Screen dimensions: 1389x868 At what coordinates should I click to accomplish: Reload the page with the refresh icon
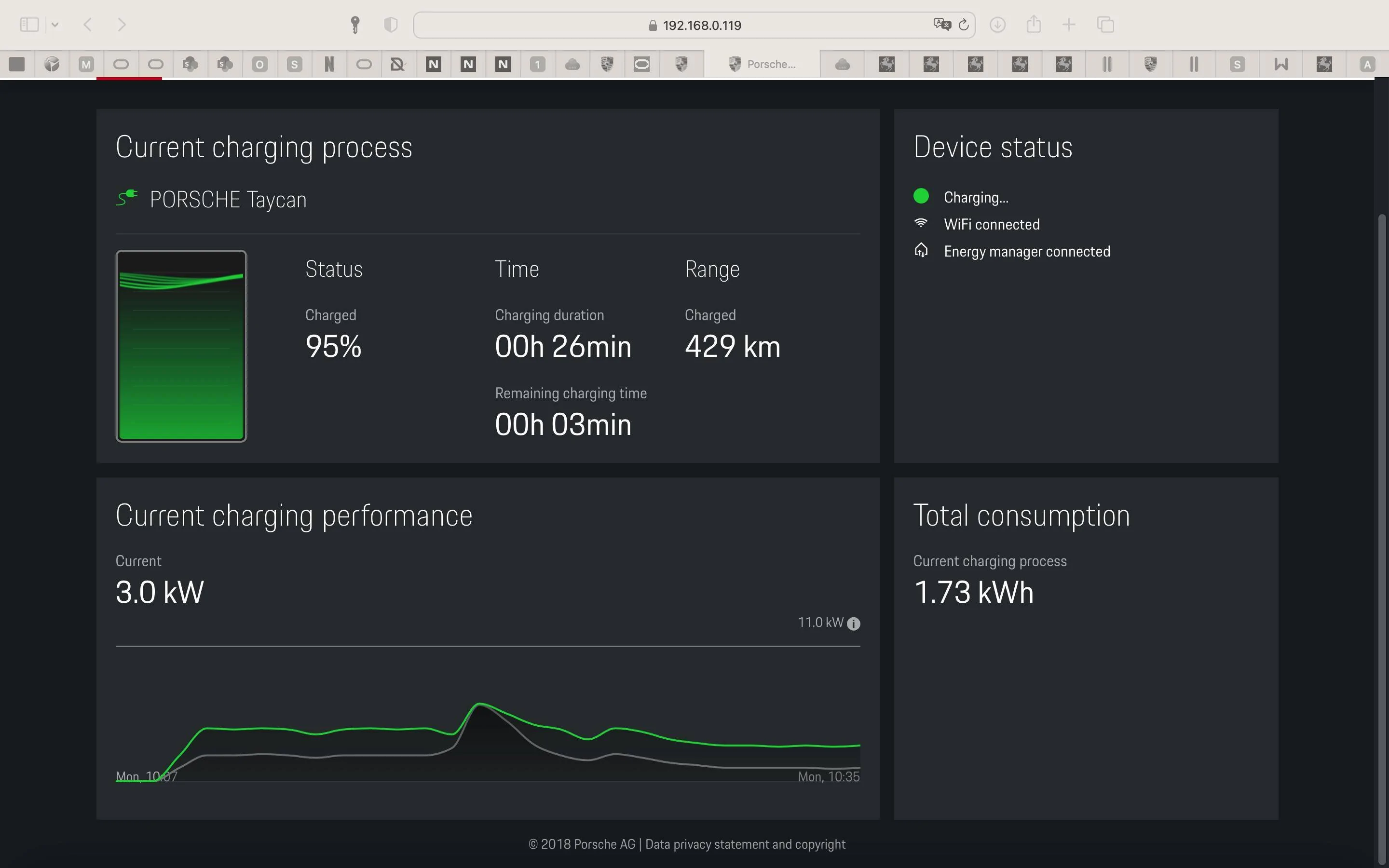point(964,25)
